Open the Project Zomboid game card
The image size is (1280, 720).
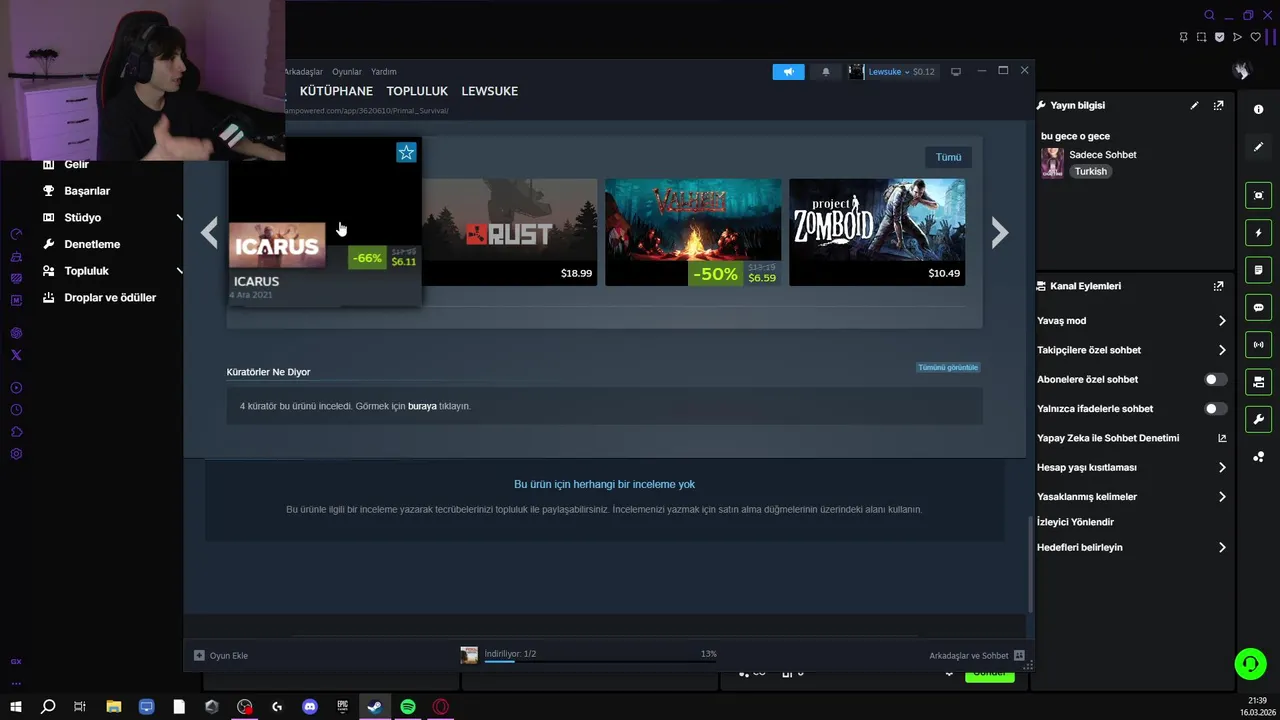pos(877,232)
